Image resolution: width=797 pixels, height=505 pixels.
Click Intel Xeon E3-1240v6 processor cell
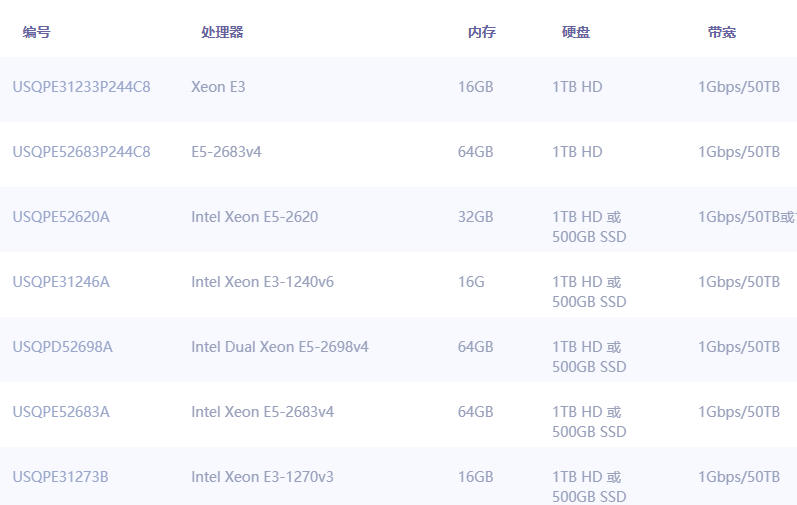(x=262, y=282)
